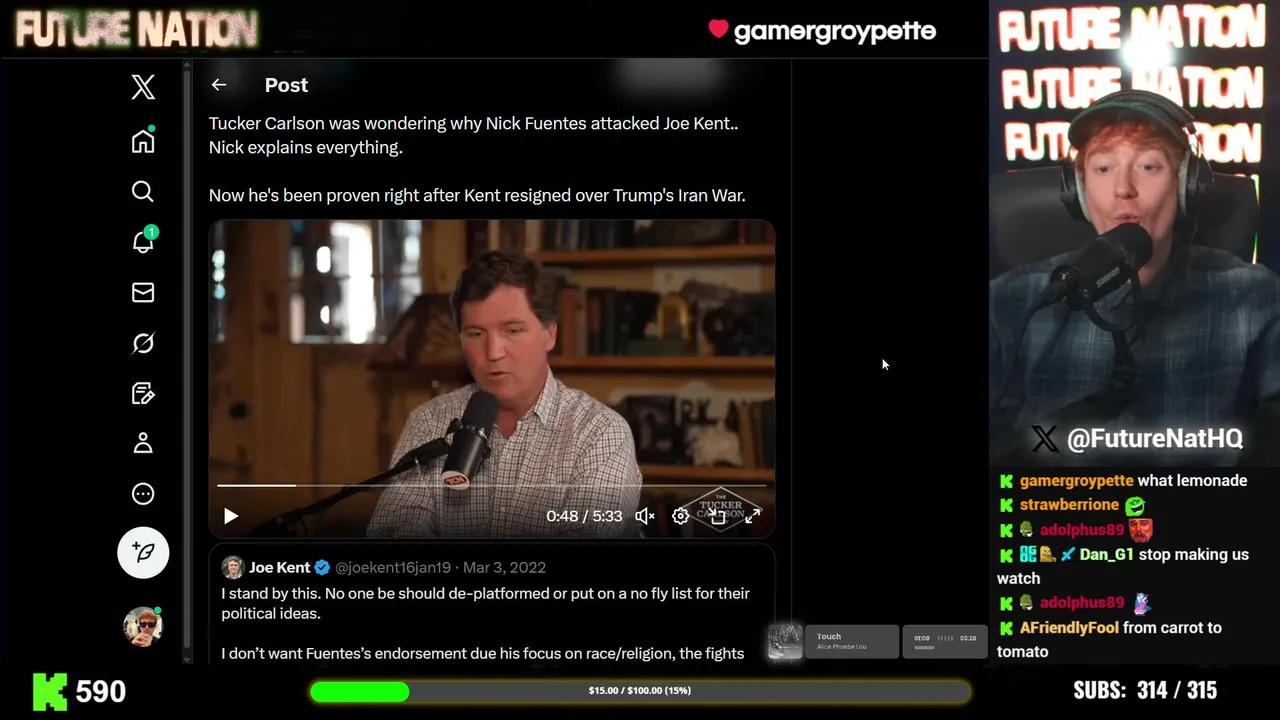Click the Post header title
1280x720 pixels.
pos(286,85)
